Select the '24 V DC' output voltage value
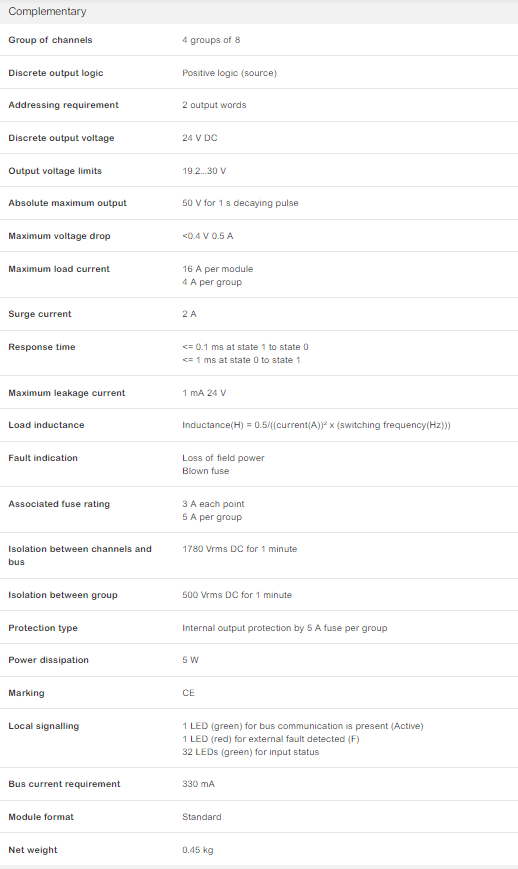The height and width of the screenshot is (869, 518). point(199,138)
